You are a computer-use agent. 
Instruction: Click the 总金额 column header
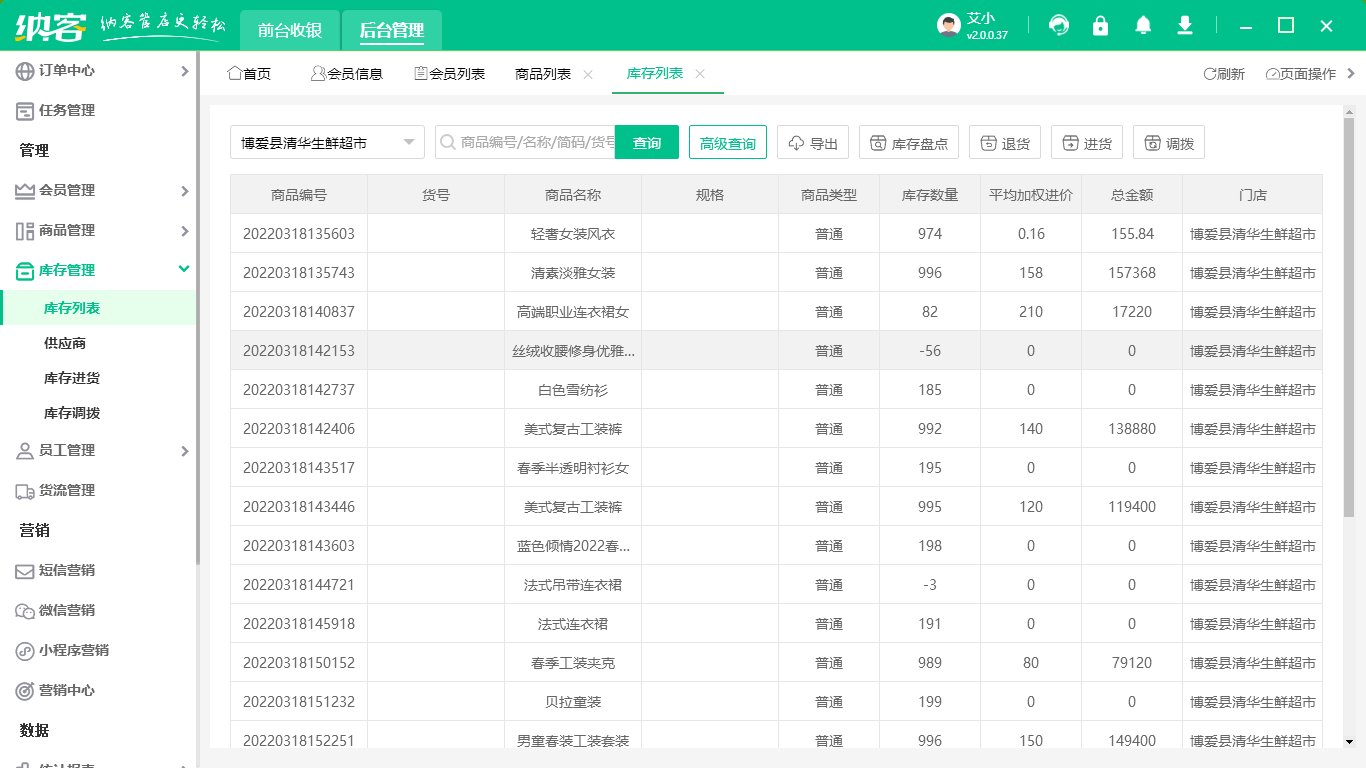[1132, 195]
